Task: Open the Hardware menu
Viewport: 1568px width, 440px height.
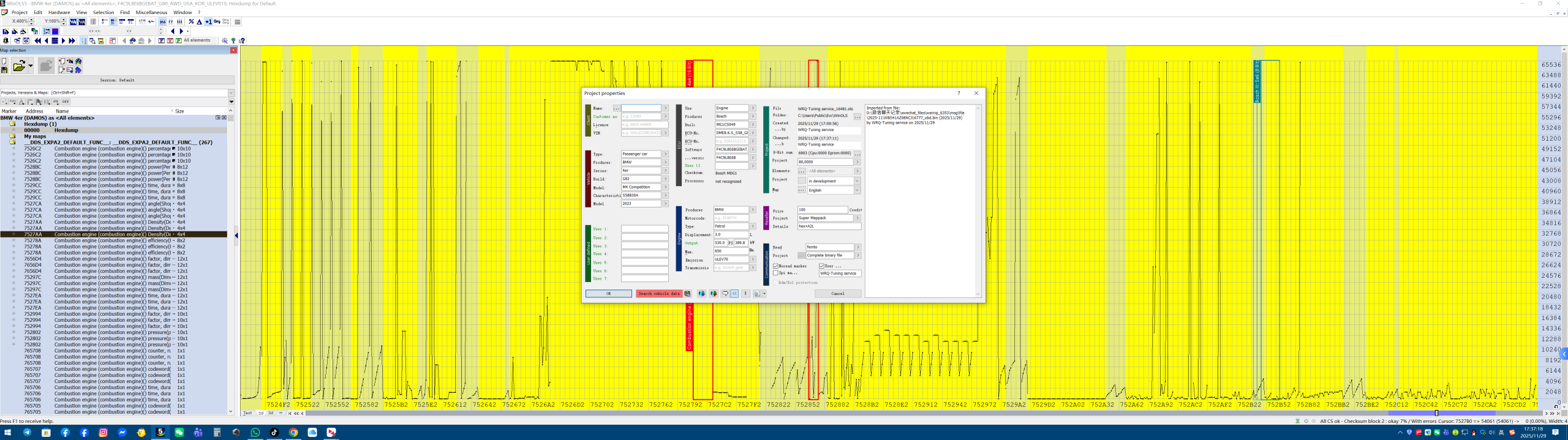Action: point(59,12)
